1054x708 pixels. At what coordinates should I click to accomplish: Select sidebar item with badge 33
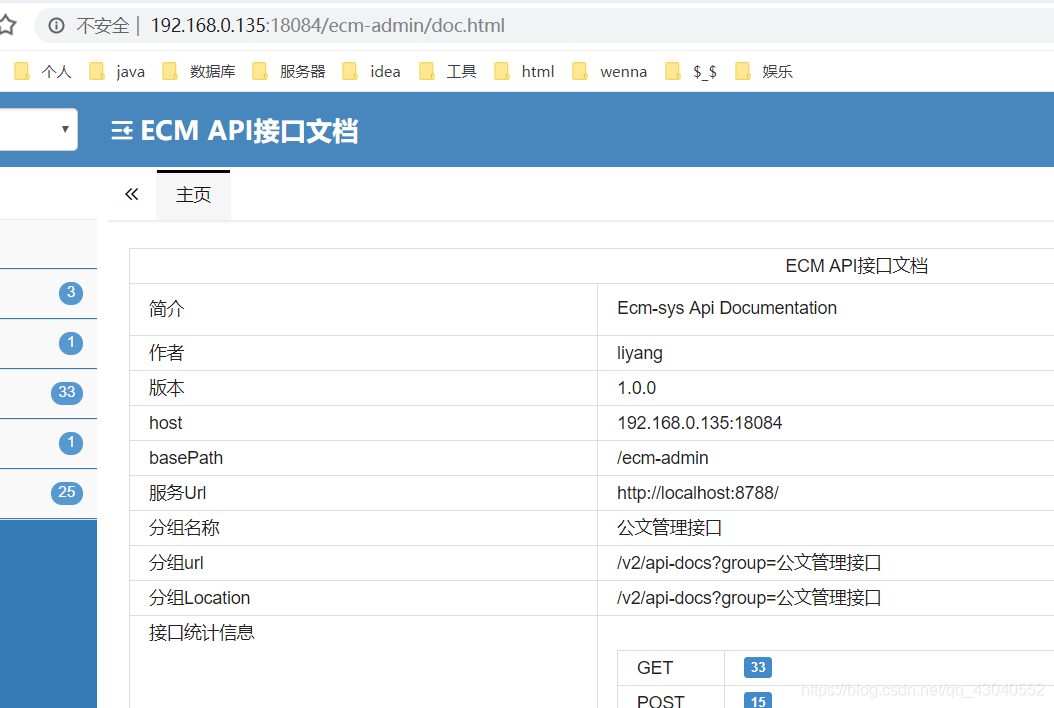[x=48, y=393]
